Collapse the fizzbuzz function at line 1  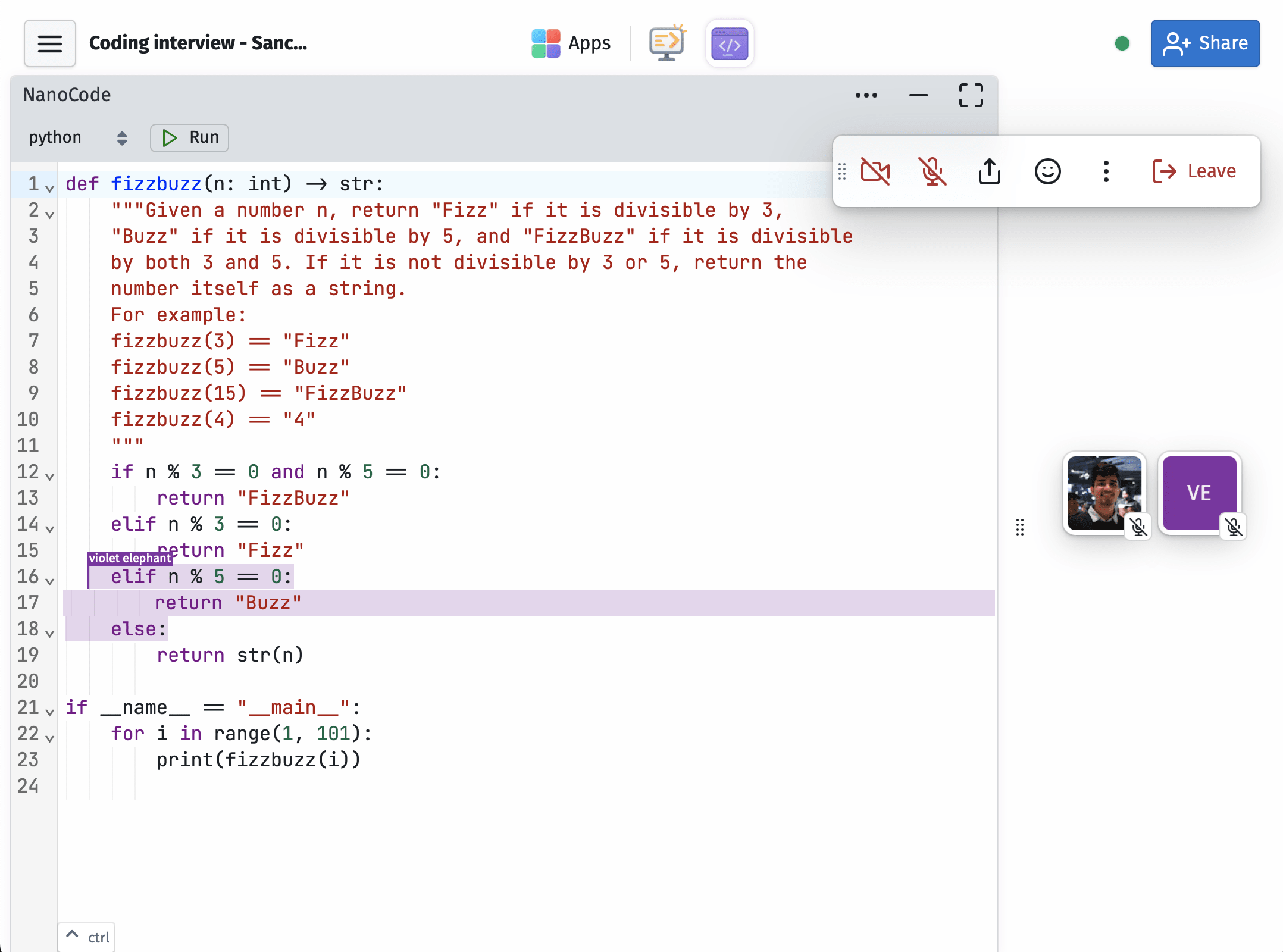(50, 188)
